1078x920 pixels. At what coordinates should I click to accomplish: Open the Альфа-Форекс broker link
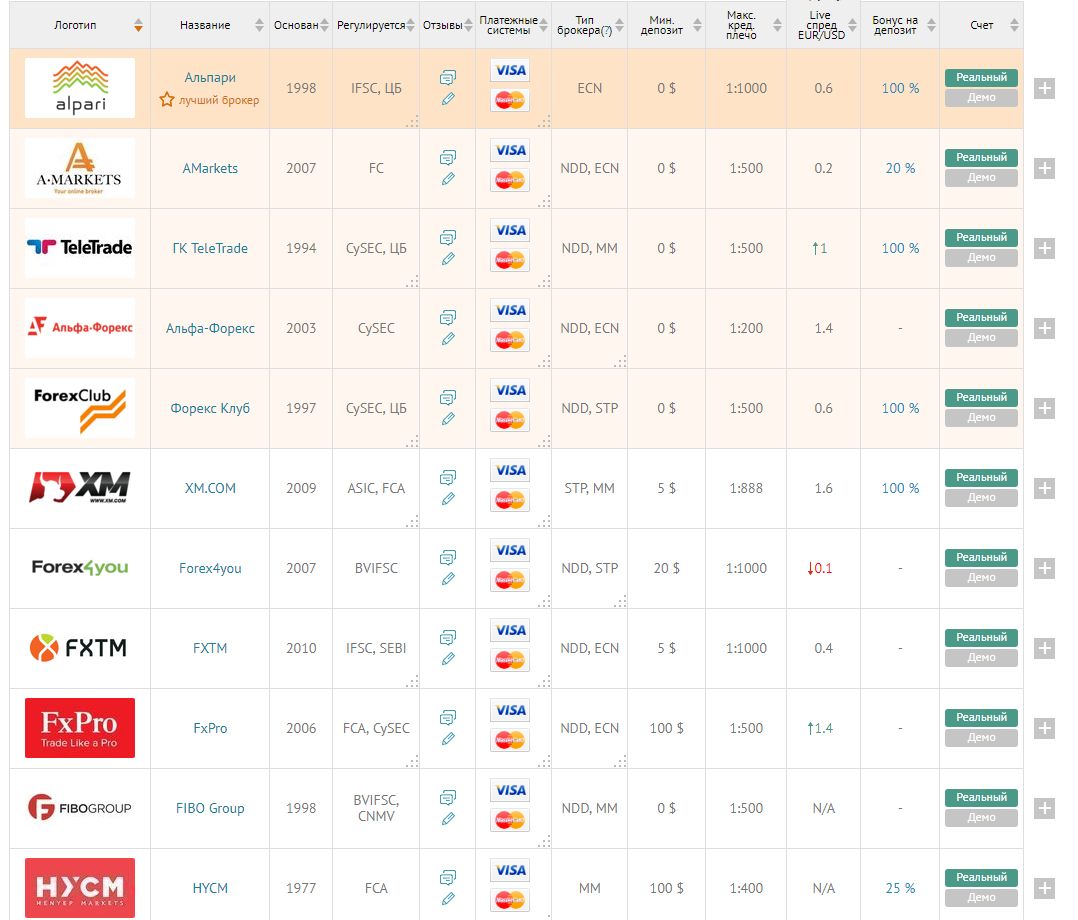[210, 328]
